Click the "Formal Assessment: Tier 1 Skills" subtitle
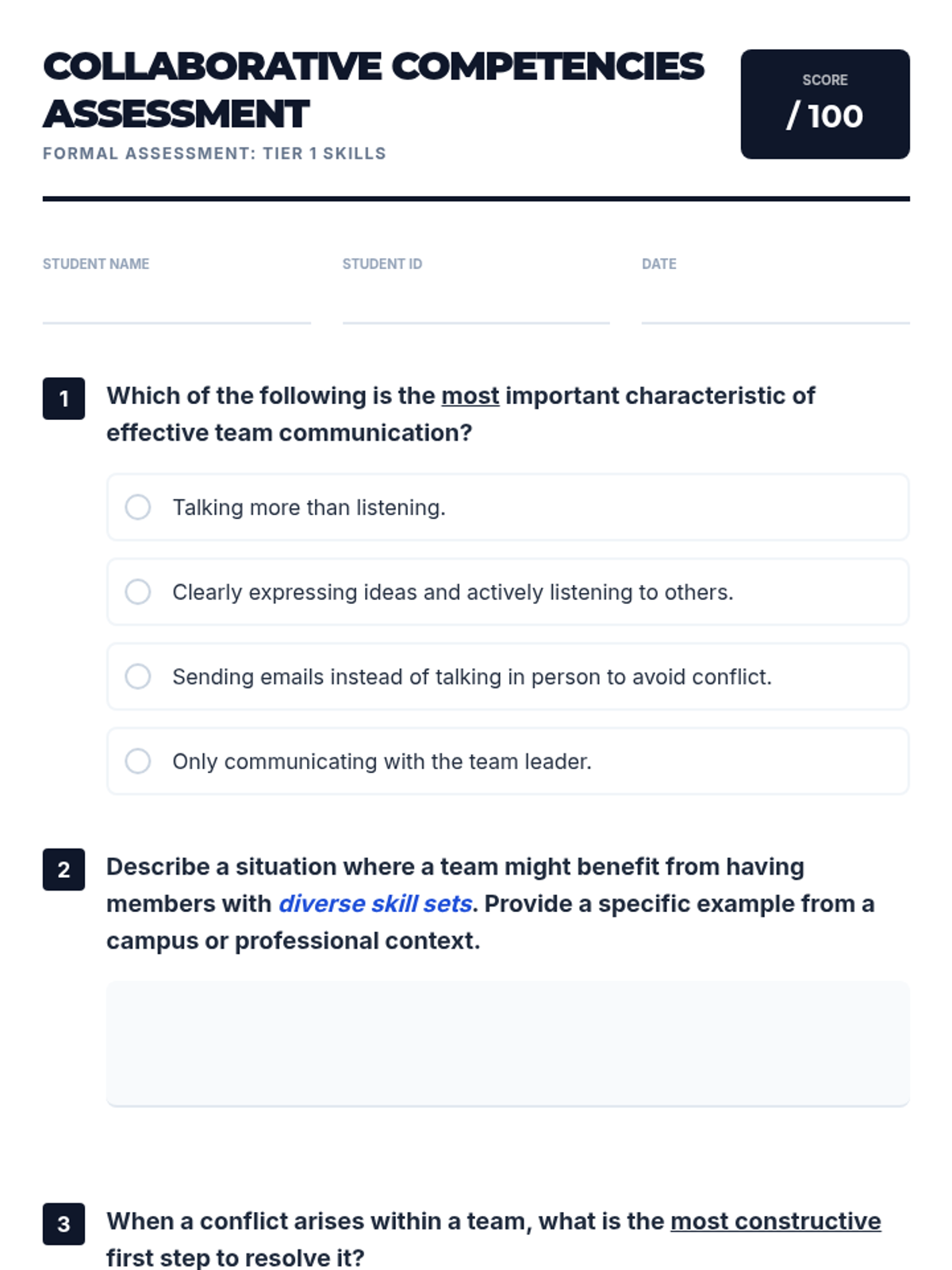This screenshot has height=1270, width=952. [x=214, y=153]
